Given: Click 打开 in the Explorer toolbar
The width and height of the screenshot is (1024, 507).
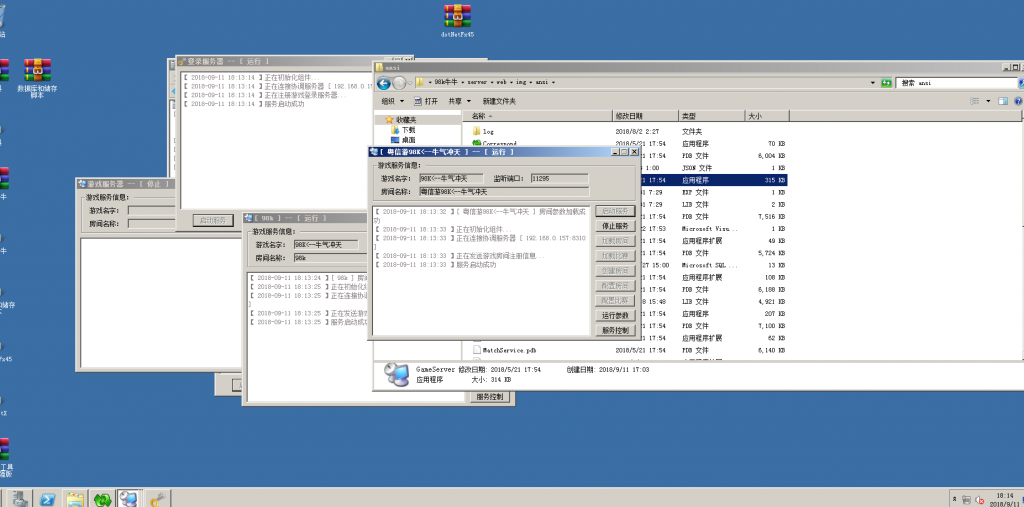Looking at the screenshot, I should [x=426, y=101].
